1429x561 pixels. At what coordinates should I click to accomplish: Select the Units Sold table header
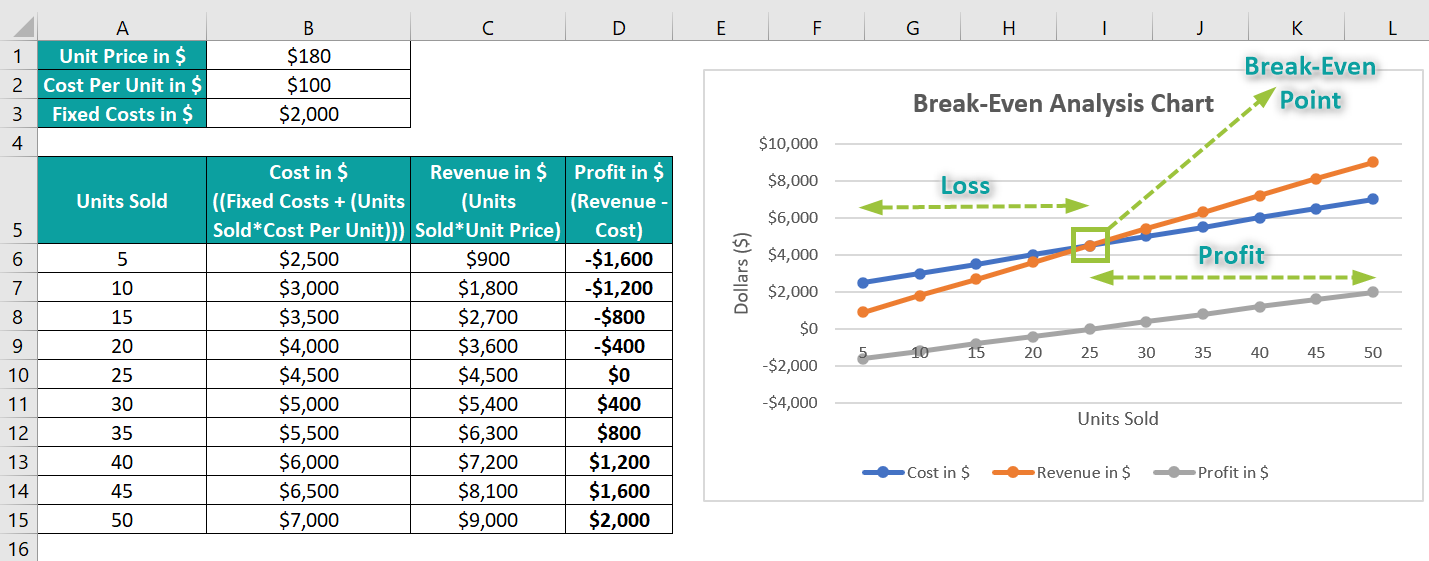click(x=122, y=200)
